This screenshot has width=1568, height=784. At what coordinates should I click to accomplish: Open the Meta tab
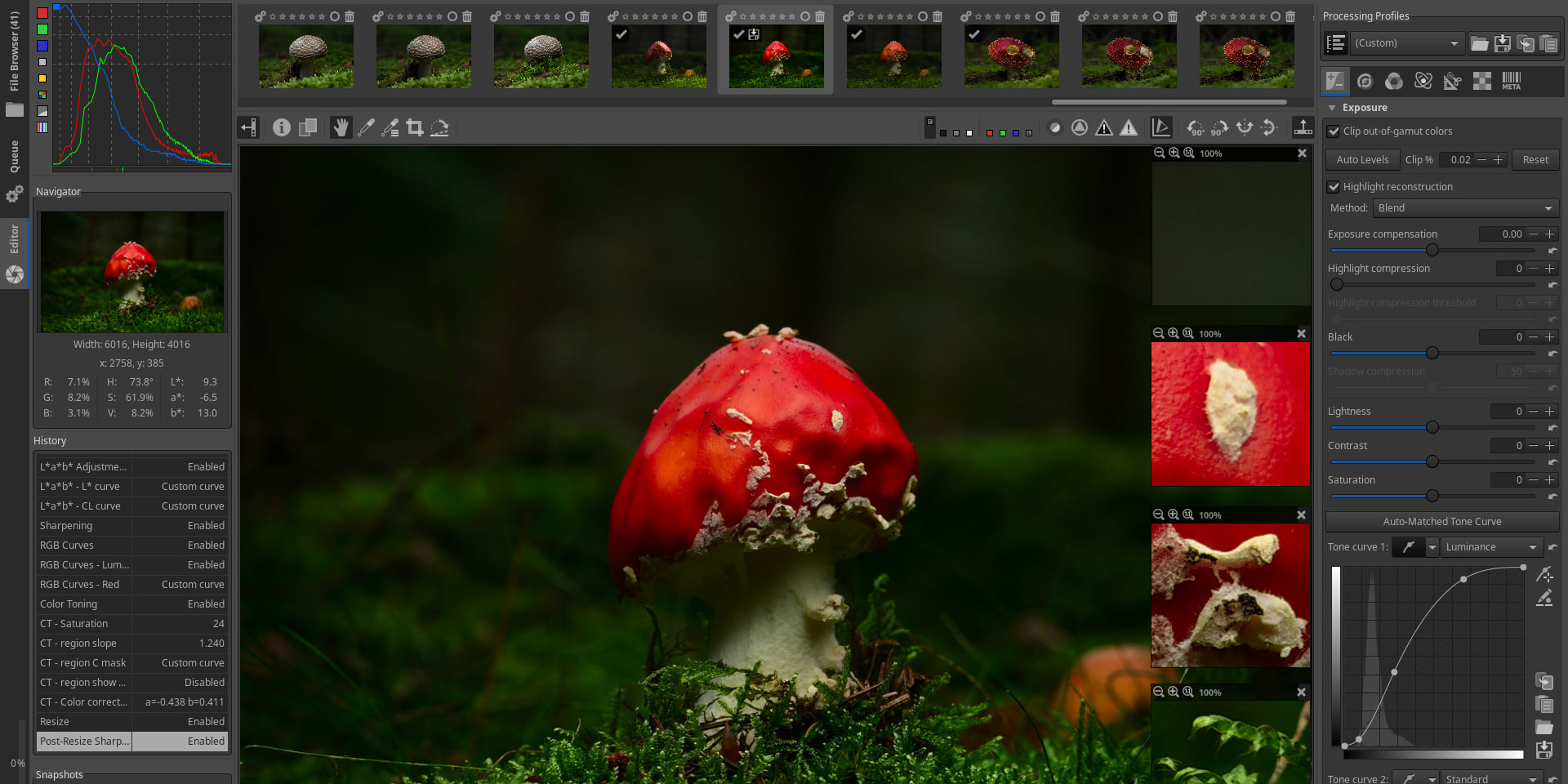1511,81
